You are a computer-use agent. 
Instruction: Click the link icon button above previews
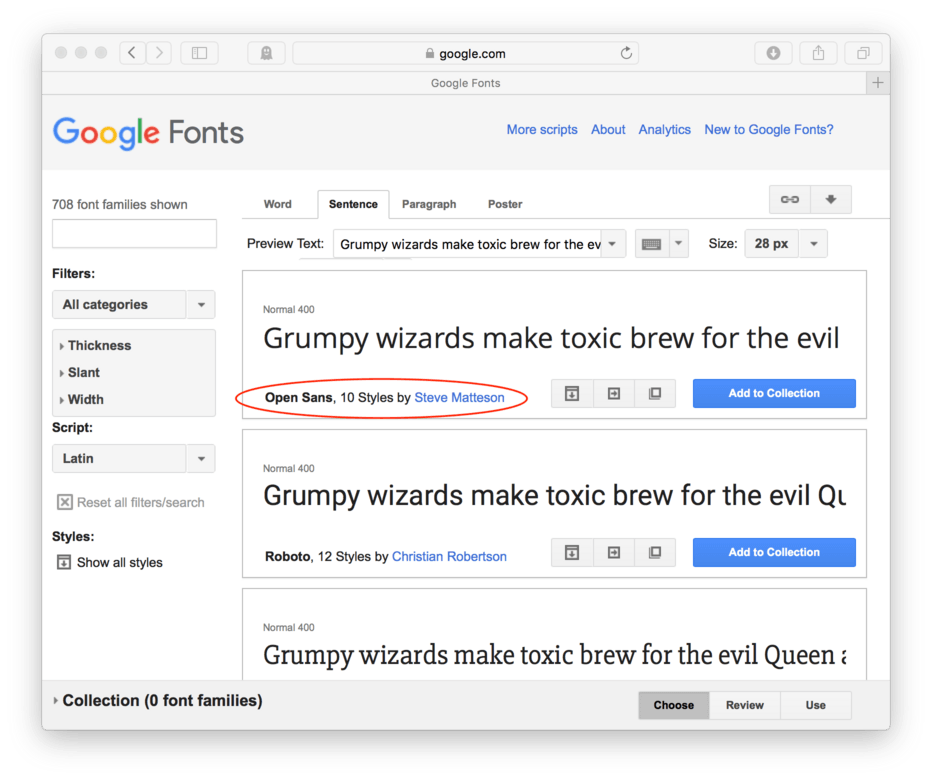789,199
